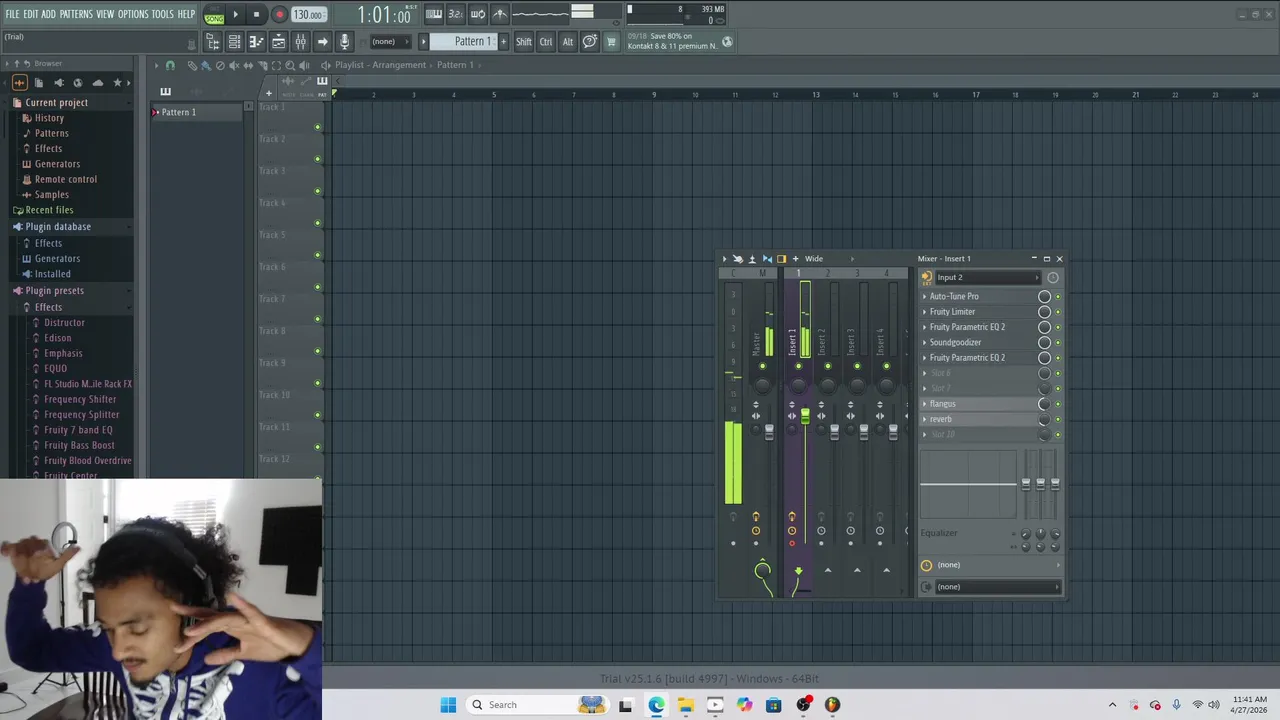This screenshot has width=1280, height=720.
Task: Toggle Soundgoodizer effect enable light
Action: [1057, 343]
